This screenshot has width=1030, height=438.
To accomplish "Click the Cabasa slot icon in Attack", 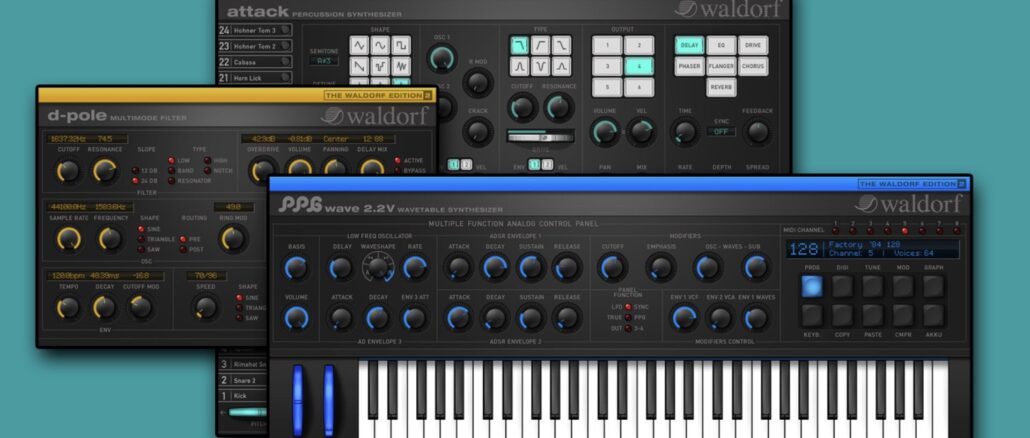I will click(x=285, y=62).
